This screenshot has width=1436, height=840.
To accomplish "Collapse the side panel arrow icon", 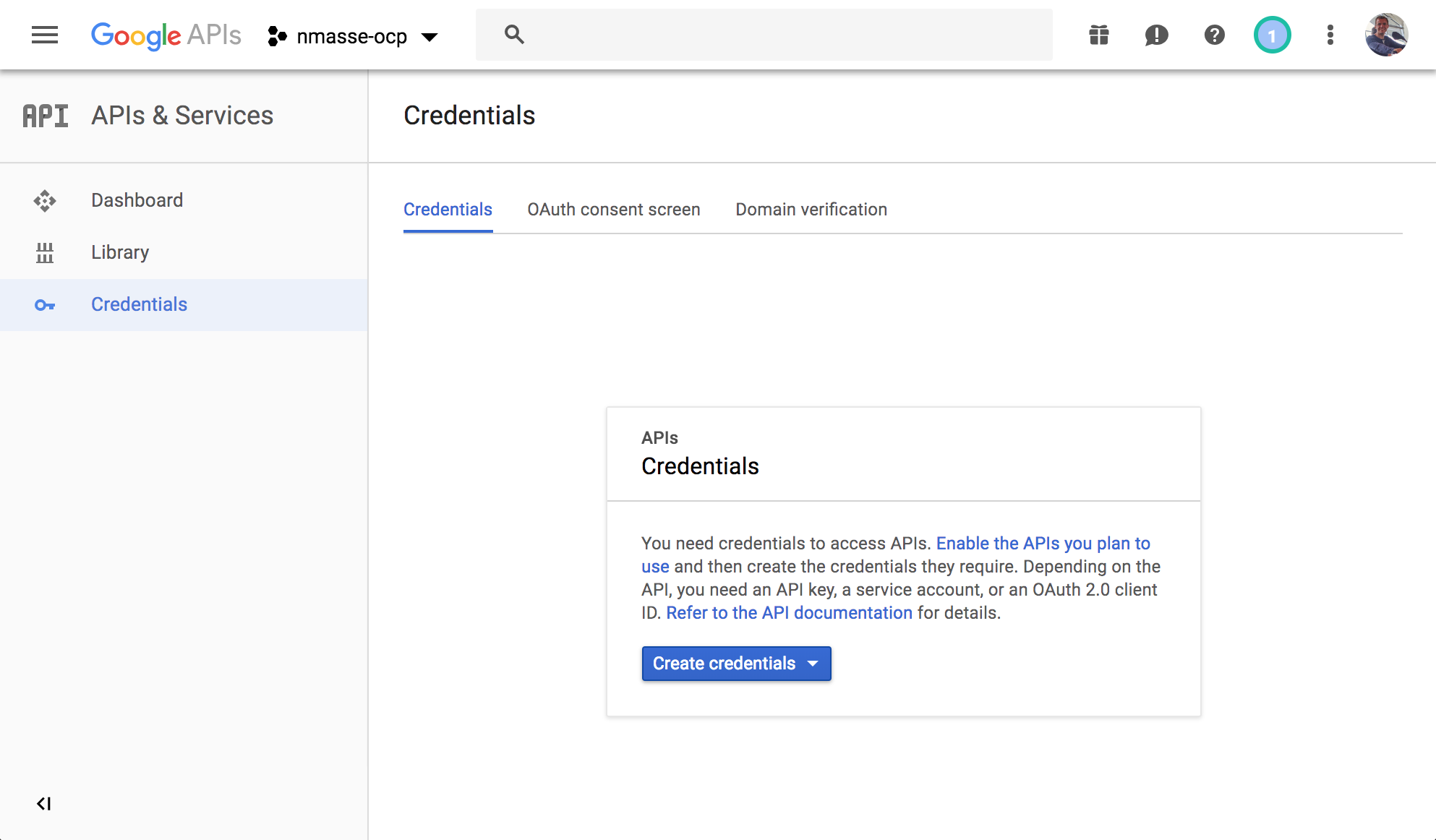I will [43, 803].
